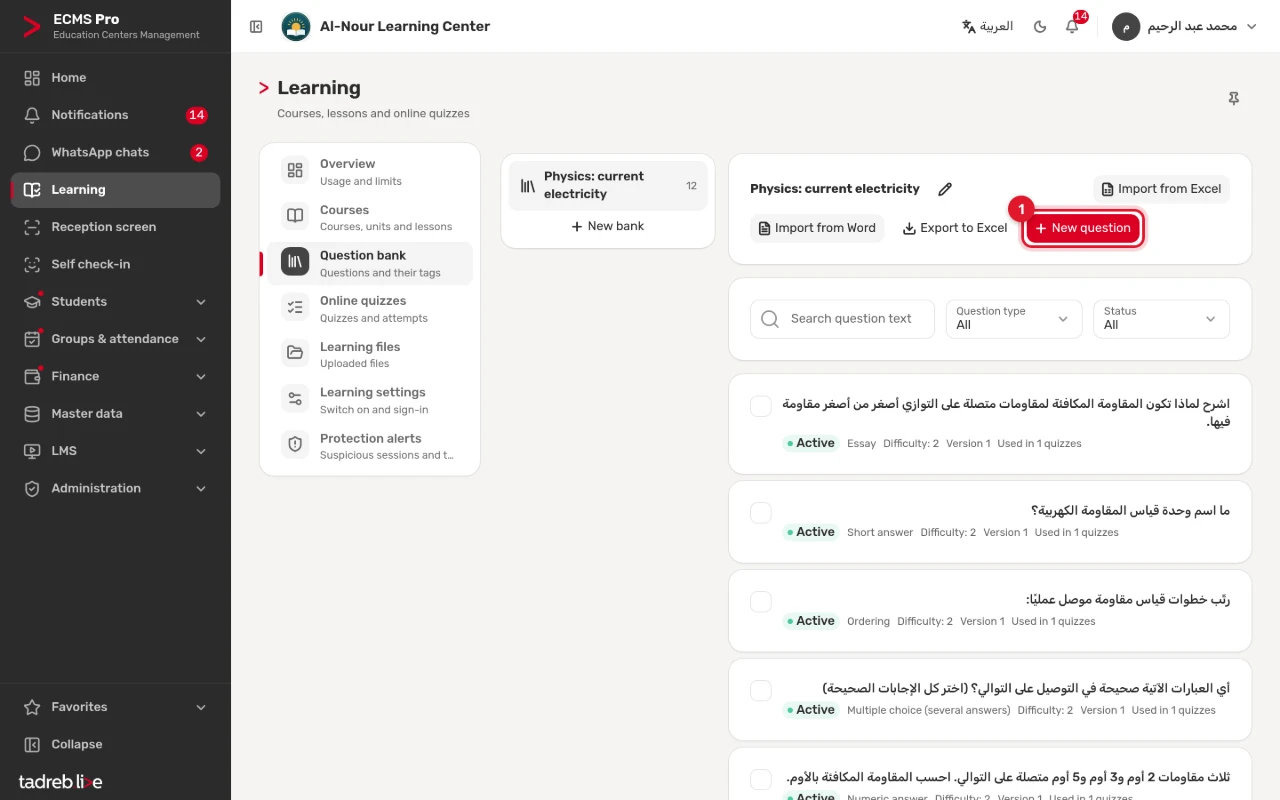
Task: Expand Groups & attendance menu
Action: coord(115,339)
